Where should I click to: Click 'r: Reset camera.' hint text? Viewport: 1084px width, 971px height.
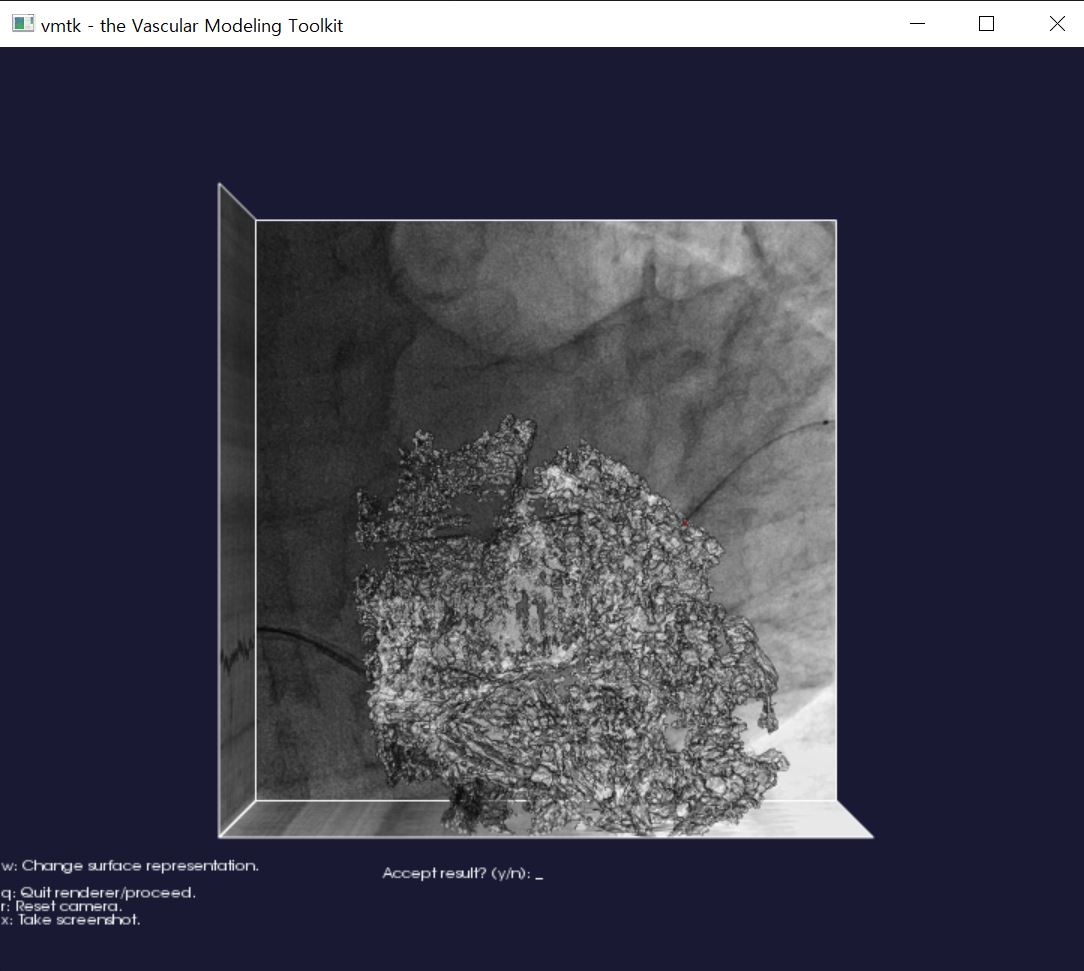click(62, 906)
